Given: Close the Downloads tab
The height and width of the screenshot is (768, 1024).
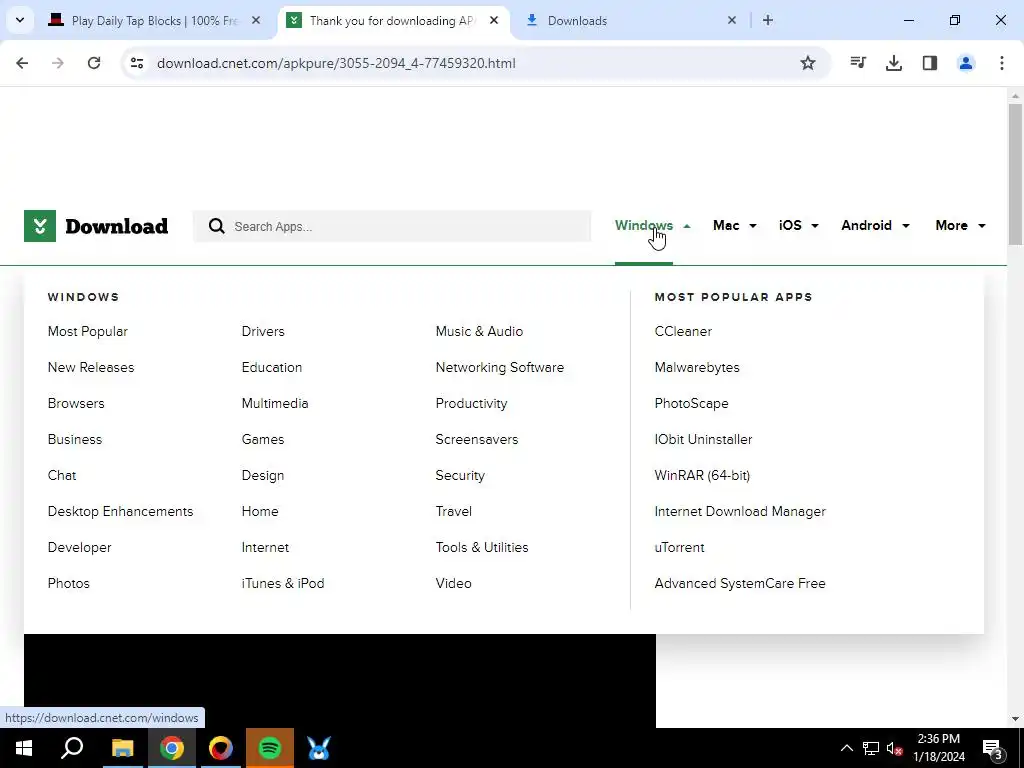Looking at the screenshot, I should (732, 20).
